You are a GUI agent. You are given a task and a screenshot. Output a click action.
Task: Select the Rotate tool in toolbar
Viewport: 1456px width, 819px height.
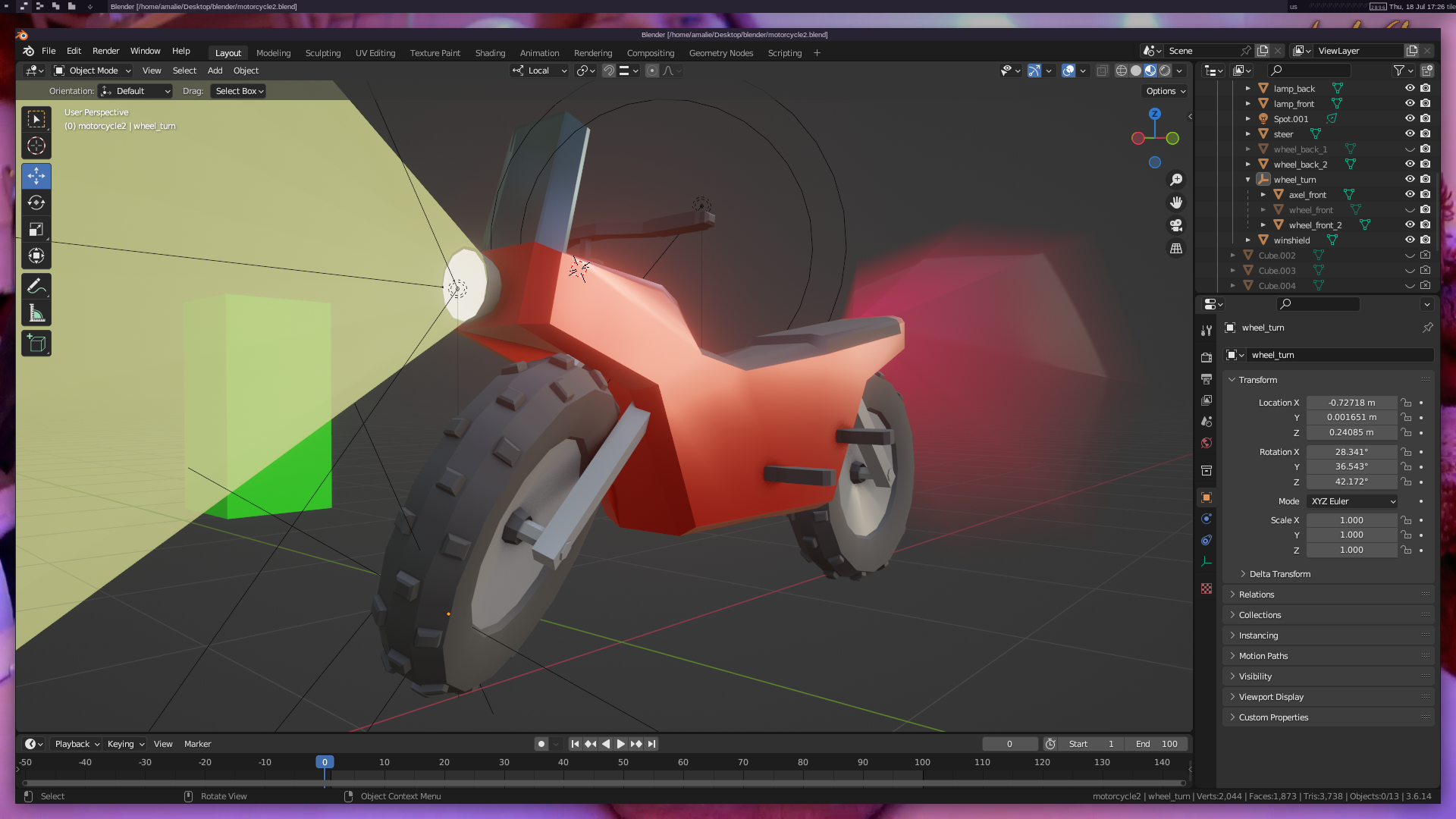pos(36,203)
